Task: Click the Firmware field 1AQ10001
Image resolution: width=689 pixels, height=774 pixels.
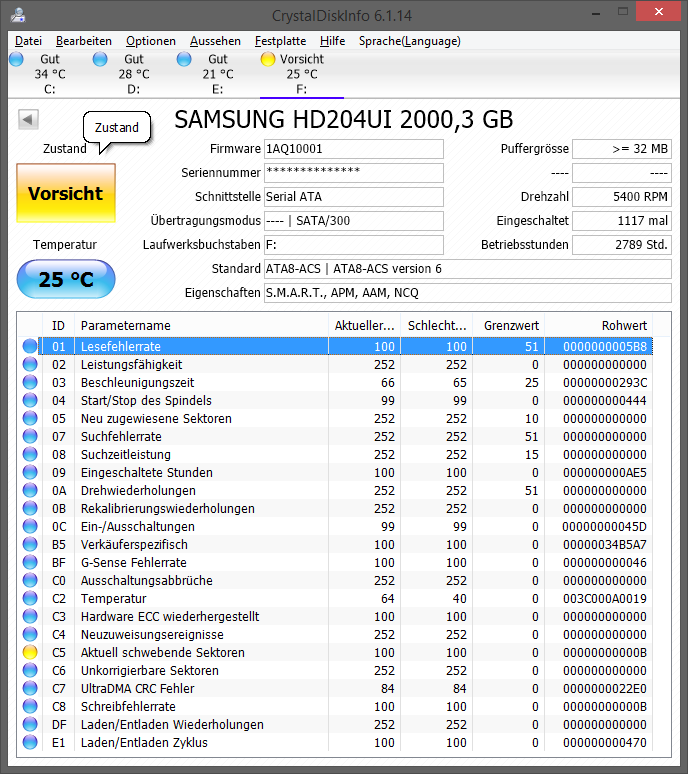Action: [354, 149]
